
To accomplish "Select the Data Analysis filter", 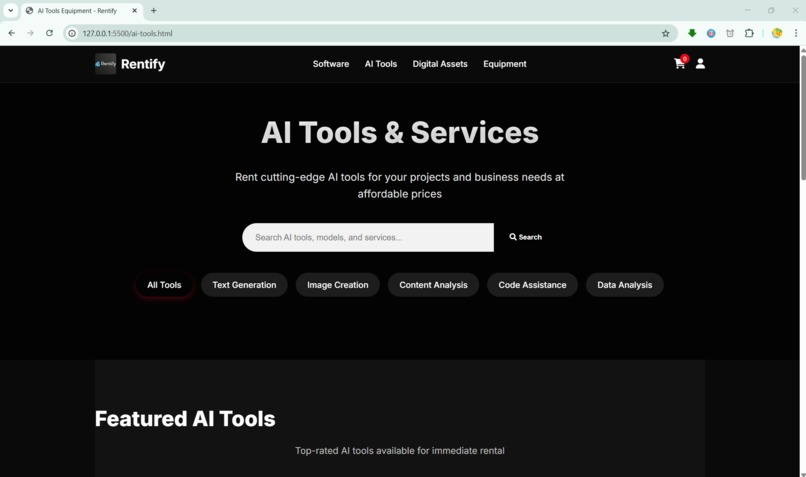I will click(625, 285).
